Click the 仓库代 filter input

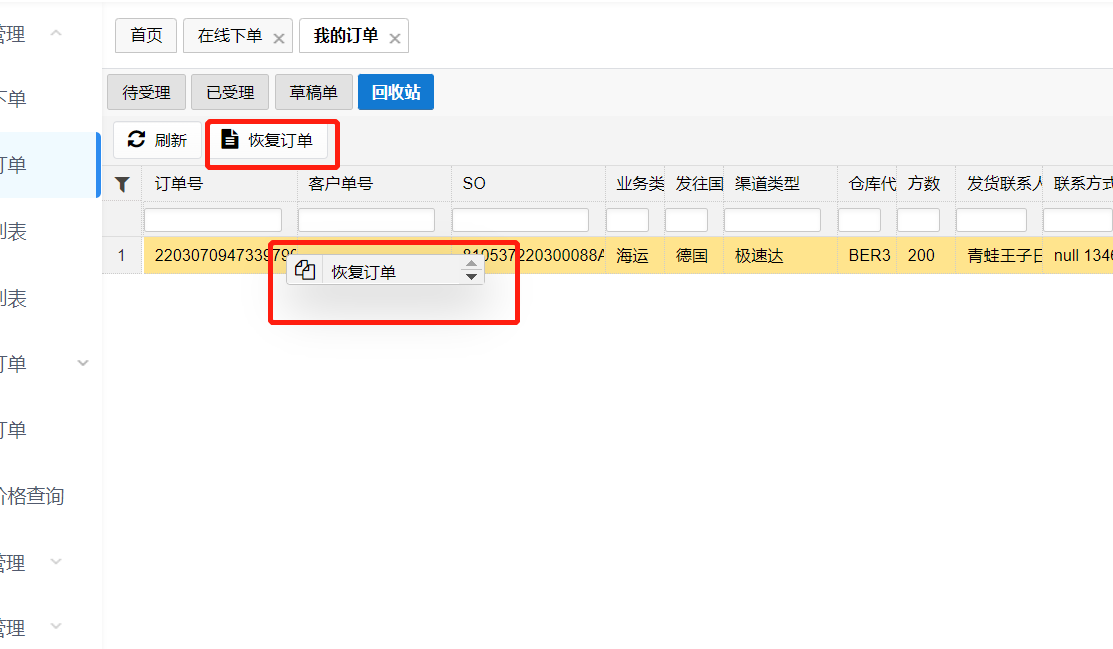[x=860, y=220]
